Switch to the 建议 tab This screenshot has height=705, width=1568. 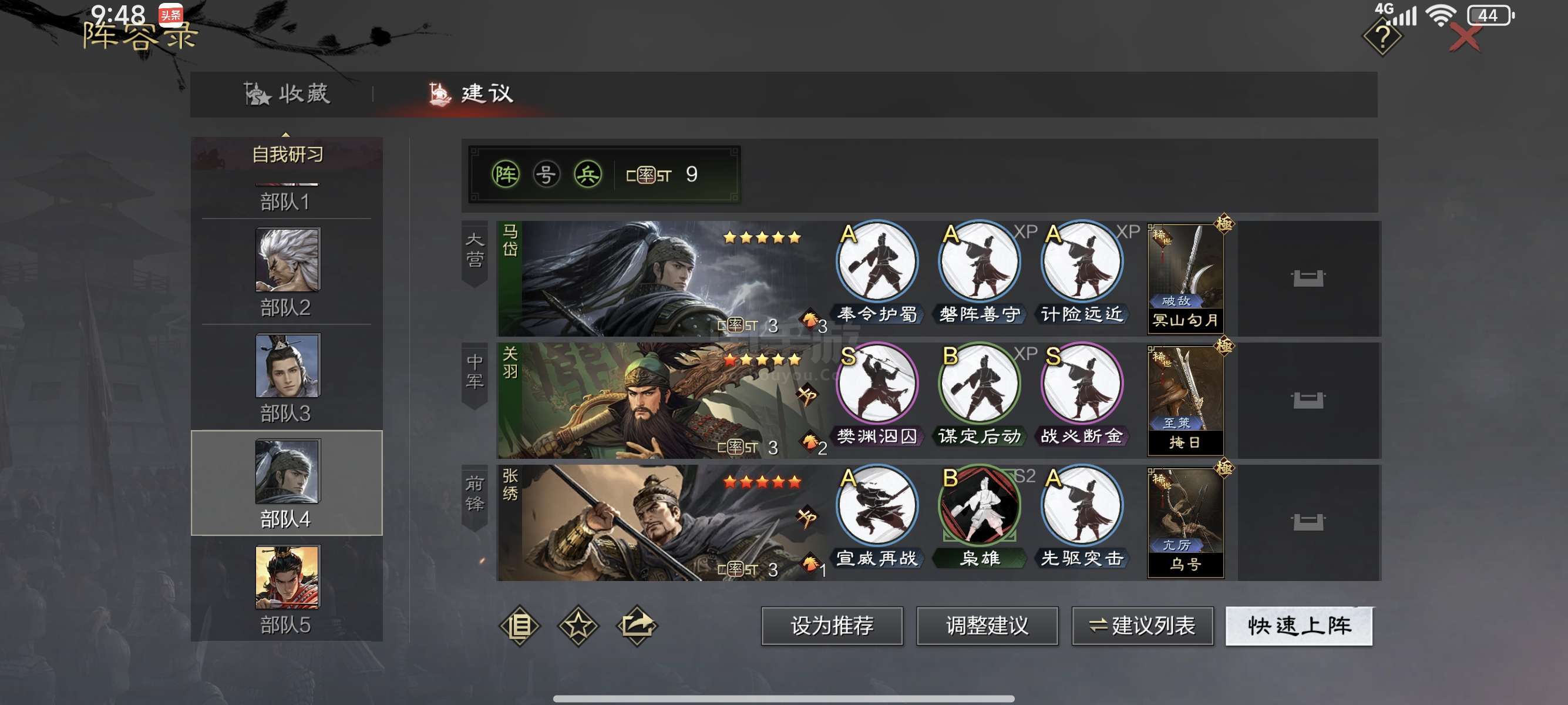[471, 94]
